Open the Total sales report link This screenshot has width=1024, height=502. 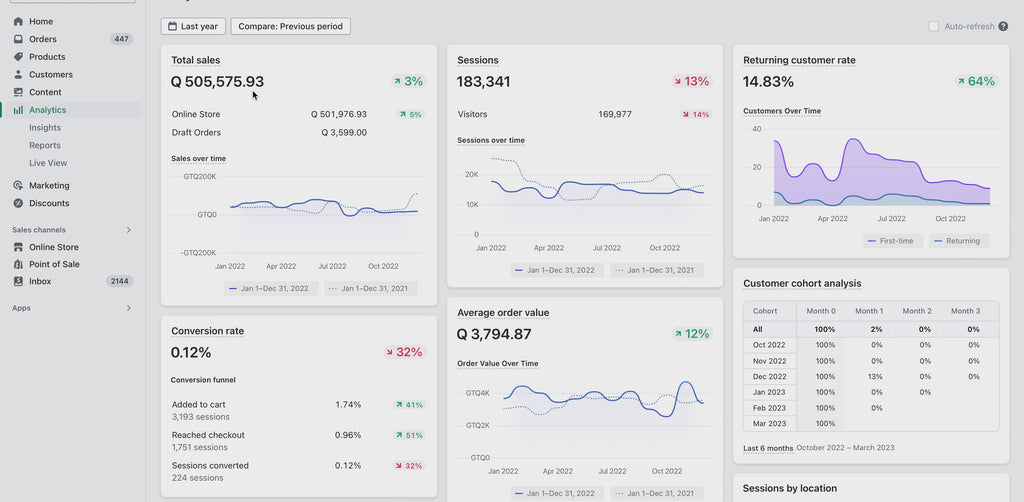click(x=196, y=60)
